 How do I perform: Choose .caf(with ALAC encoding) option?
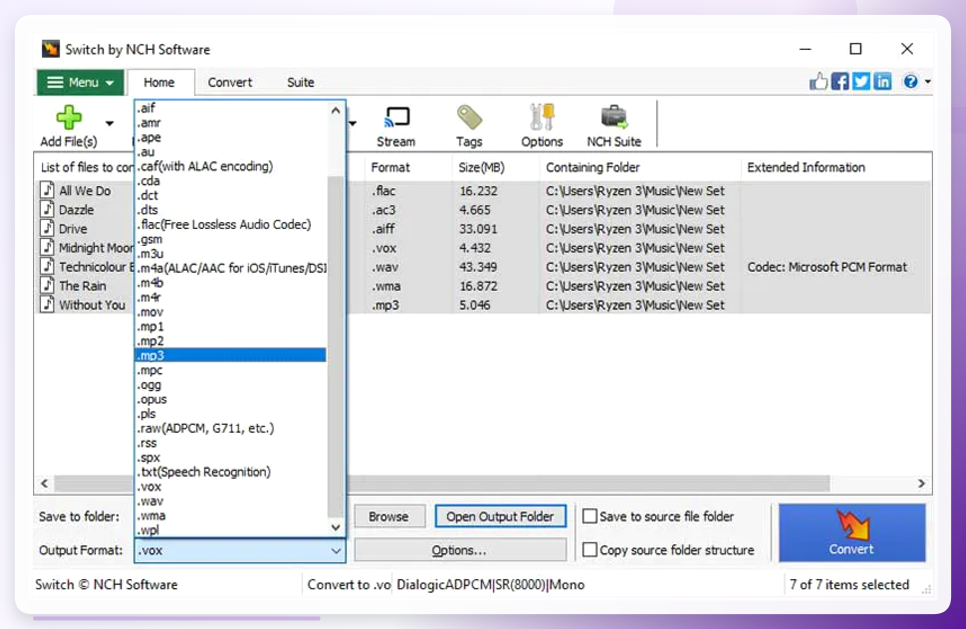point(230,166)
